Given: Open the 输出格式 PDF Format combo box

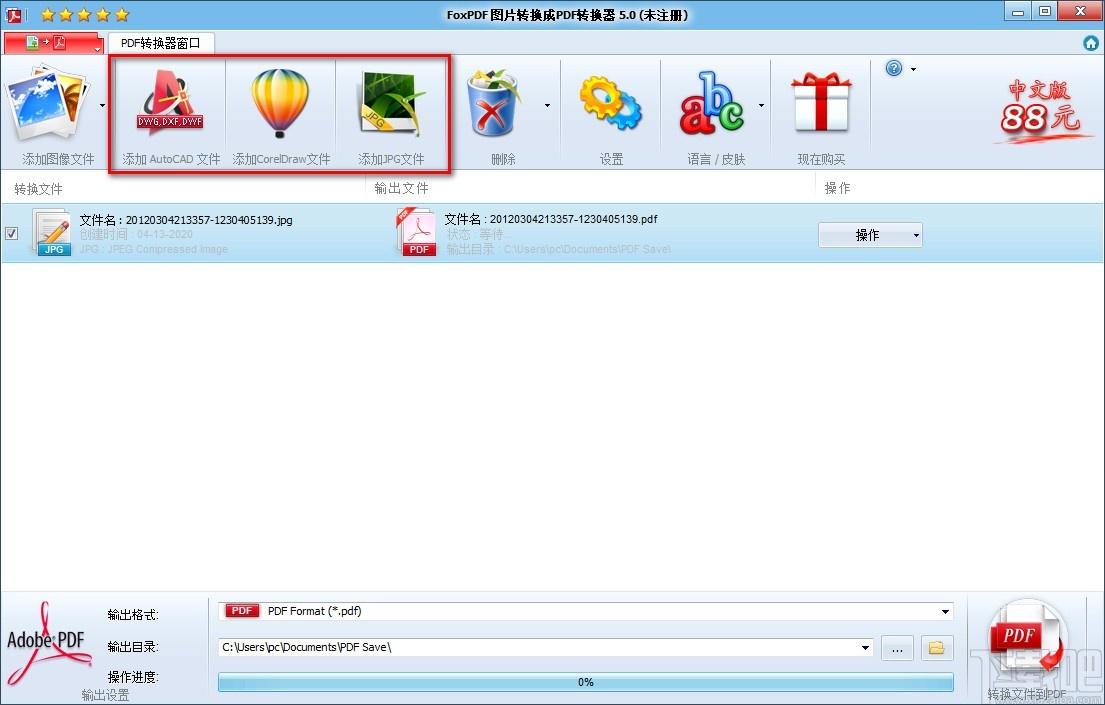Looking at the screenshot, I should click(x=586, y=611).
